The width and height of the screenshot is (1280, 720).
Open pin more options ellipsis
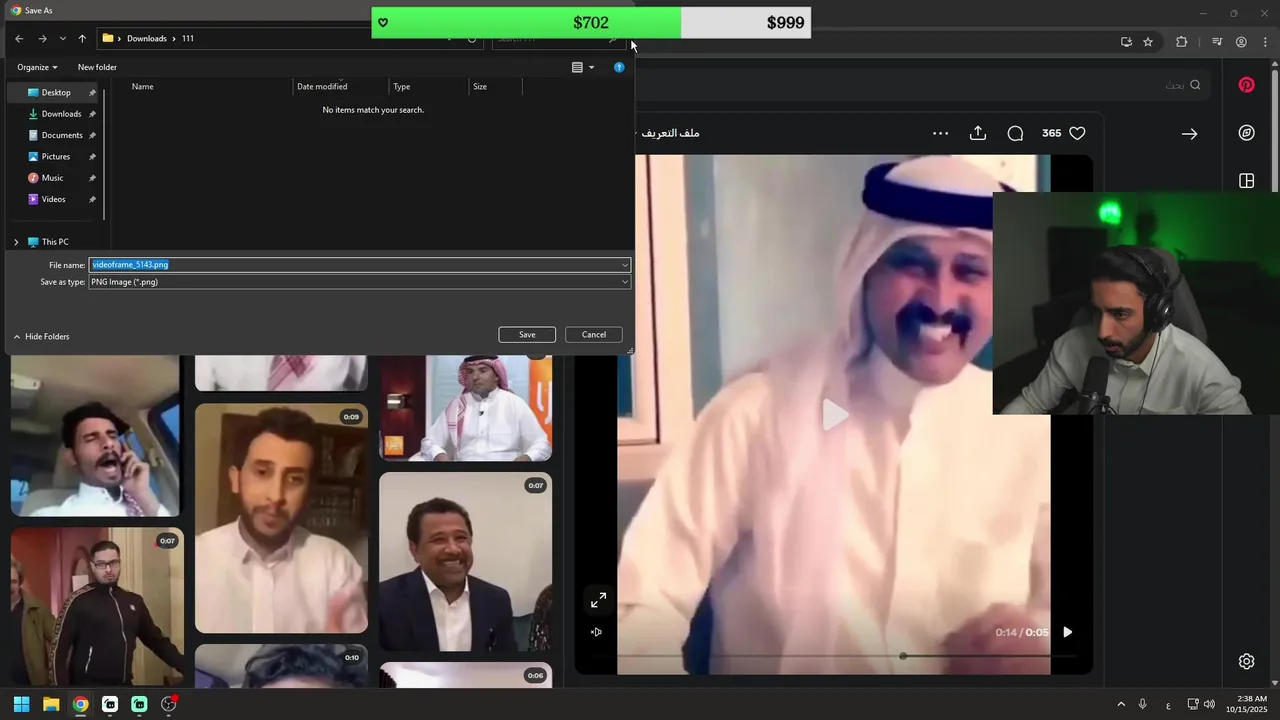[x=940, y=133]
